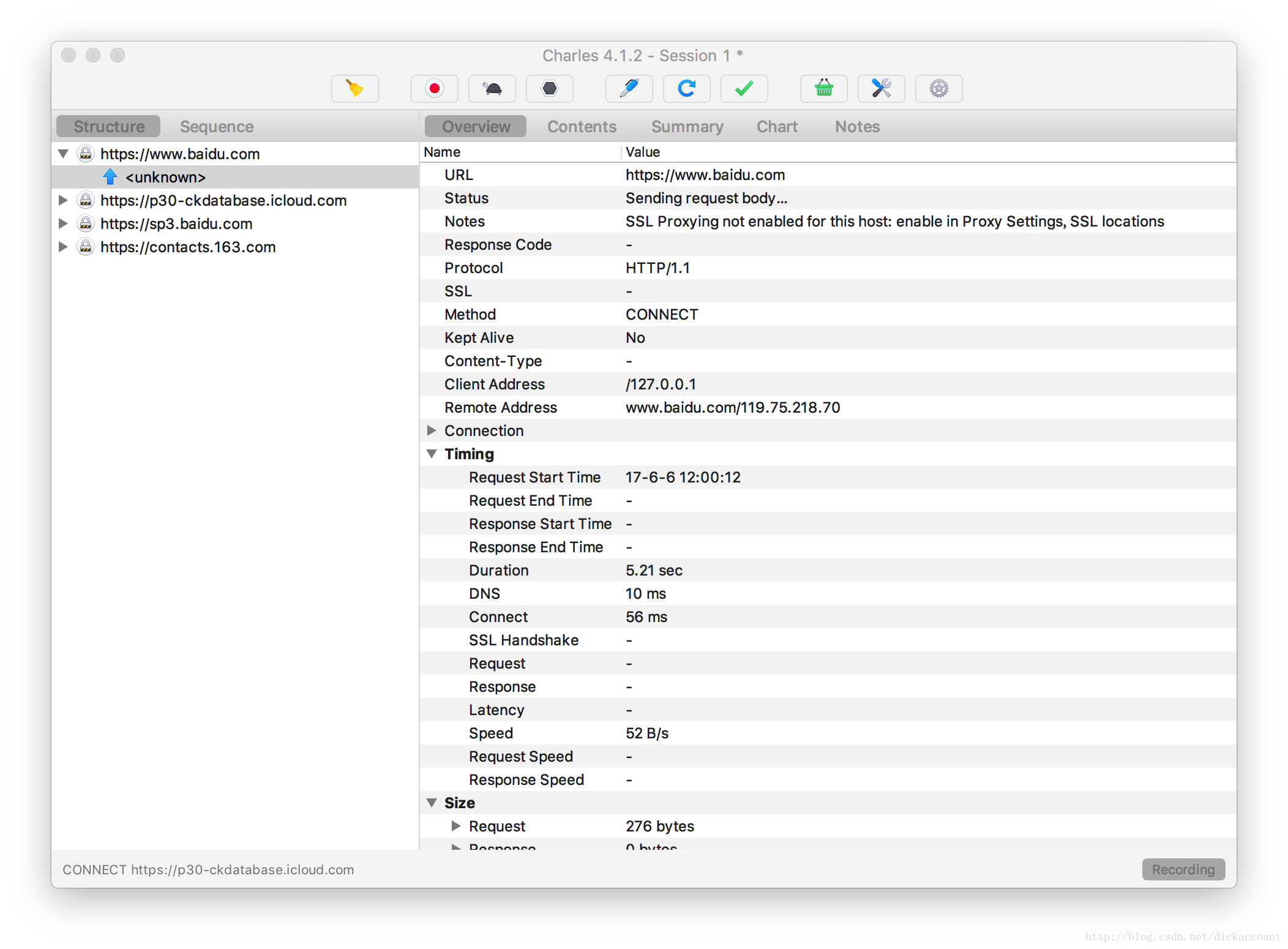Toggle the hexagon Breakpoints icon

pos(549,89)
